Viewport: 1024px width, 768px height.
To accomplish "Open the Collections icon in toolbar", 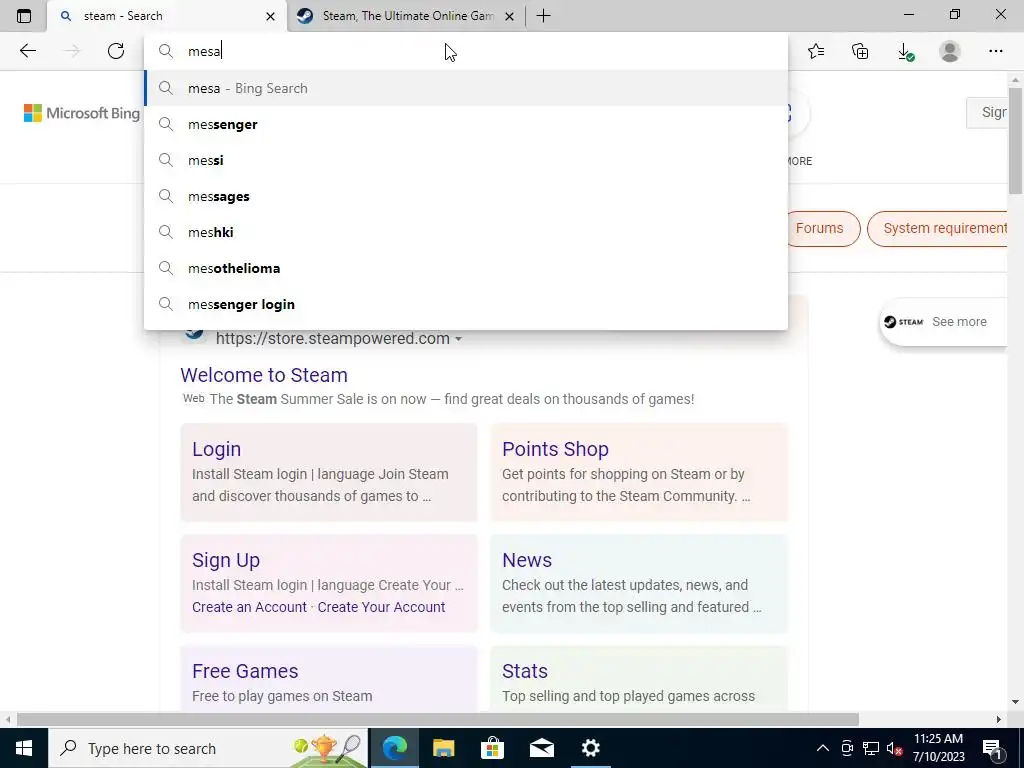I will point(860,51).
